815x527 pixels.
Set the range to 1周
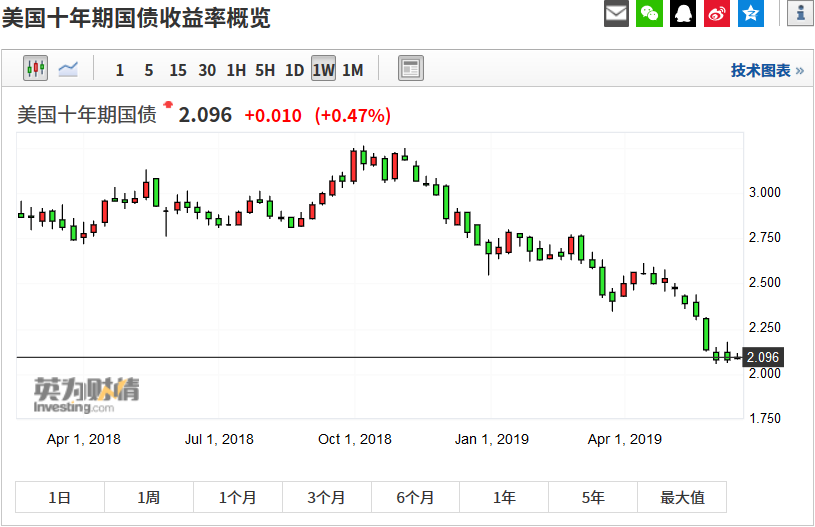(149, 497)
